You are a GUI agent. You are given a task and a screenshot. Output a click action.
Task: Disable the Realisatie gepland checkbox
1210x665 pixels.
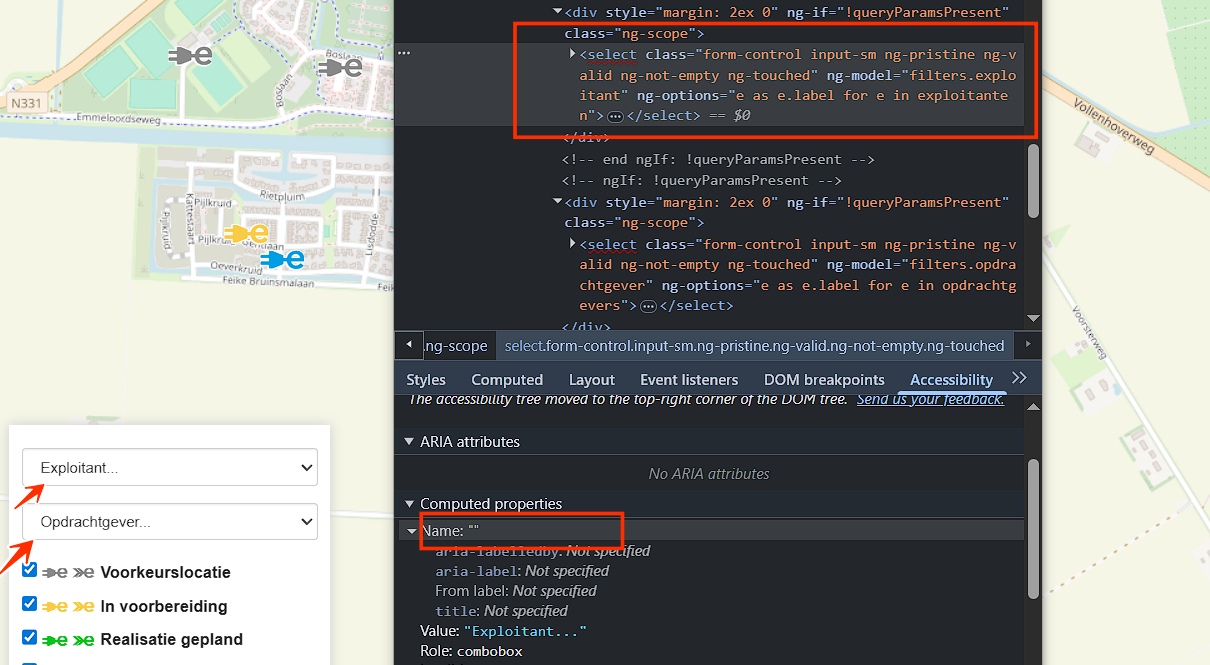pos(29,637)
